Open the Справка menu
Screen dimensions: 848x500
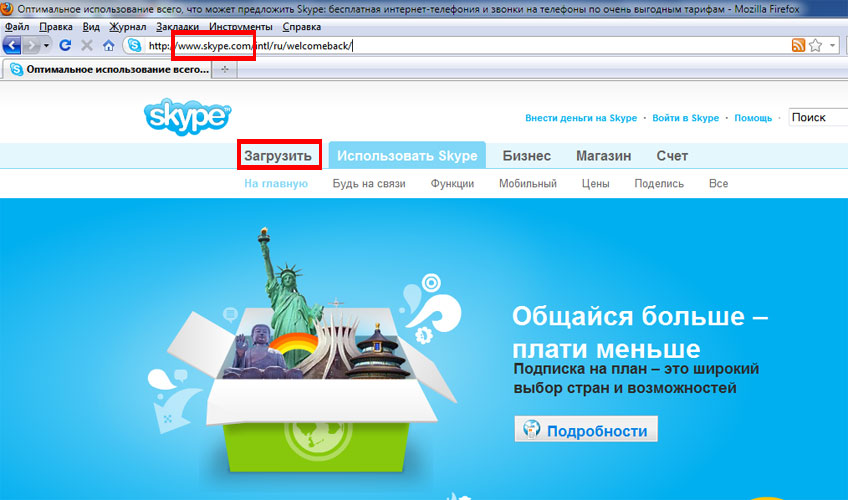point(302,26)
